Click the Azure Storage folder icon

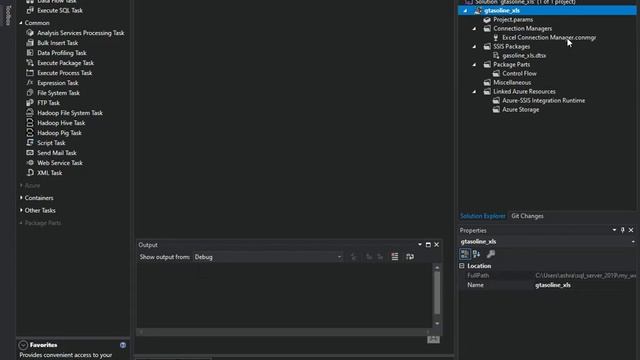[x=496, y=109]
